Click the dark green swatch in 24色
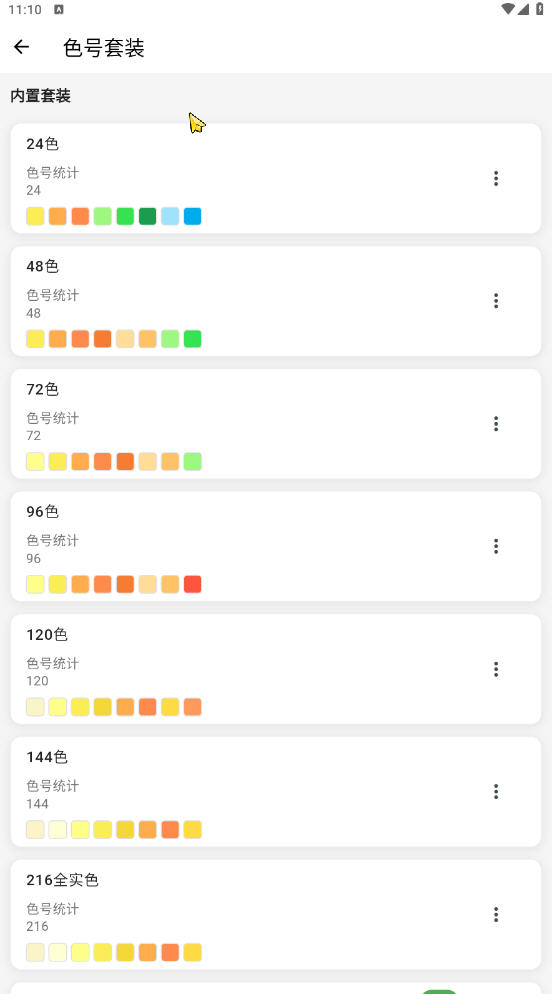 click(x=148, y=216)
